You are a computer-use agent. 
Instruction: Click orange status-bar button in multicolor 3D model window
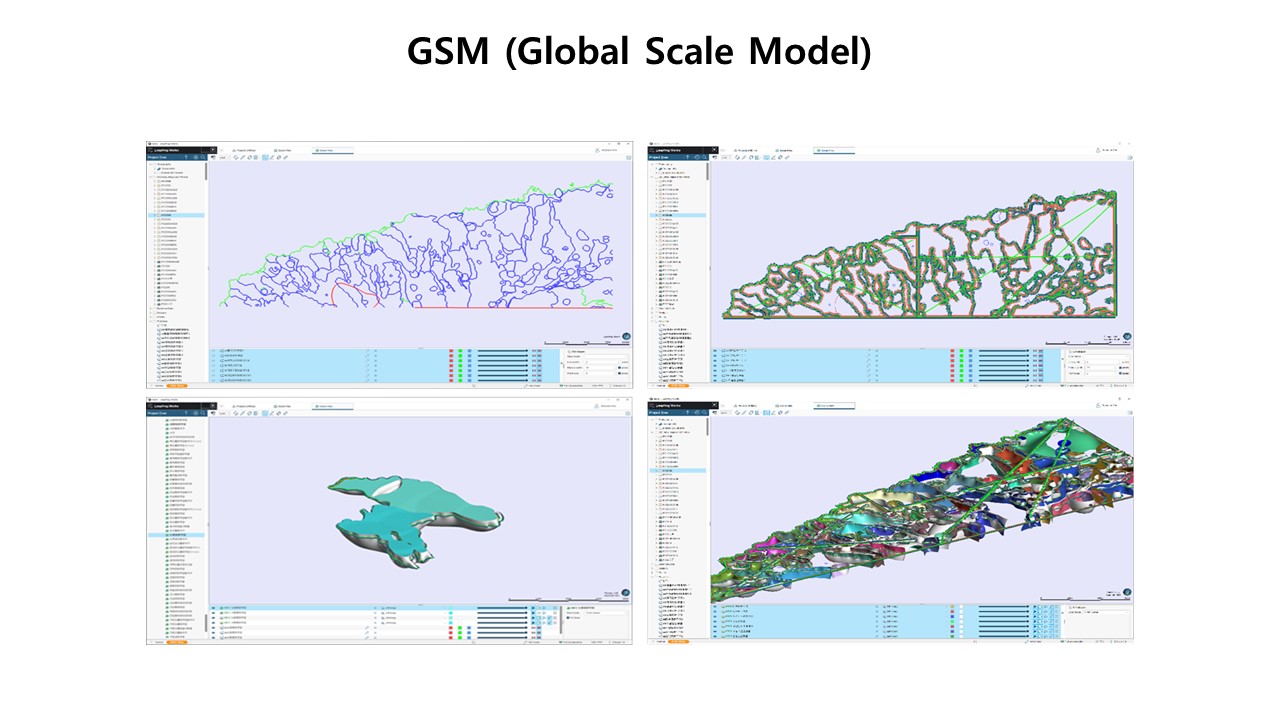tap(678, 642)
